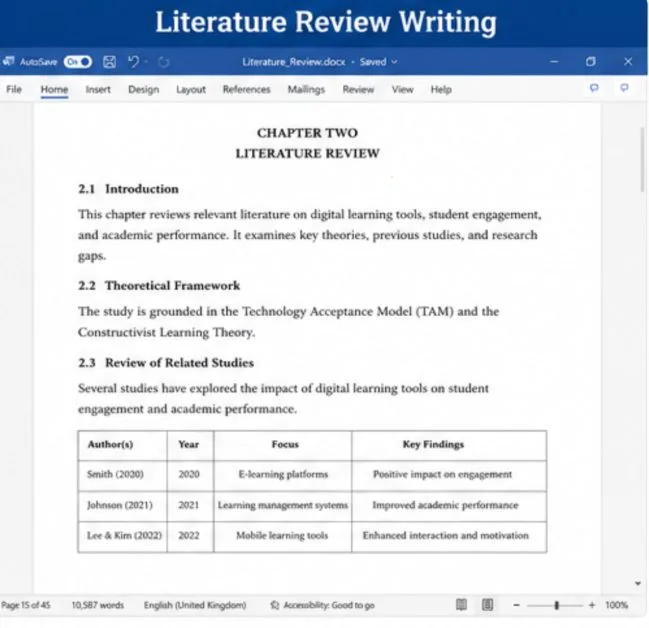Toggle the AutoSave switch

pos(77,62)
